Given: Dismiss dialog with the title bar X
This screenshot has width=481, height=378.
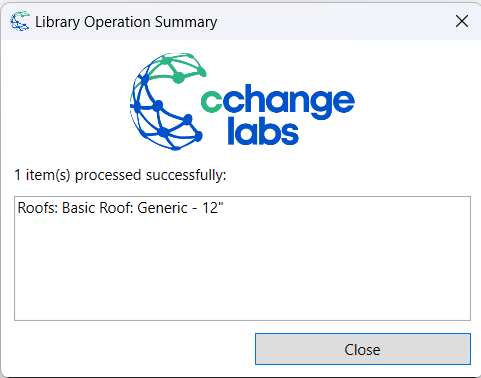Looking at the screenshot, I should [x=462, y=21].
